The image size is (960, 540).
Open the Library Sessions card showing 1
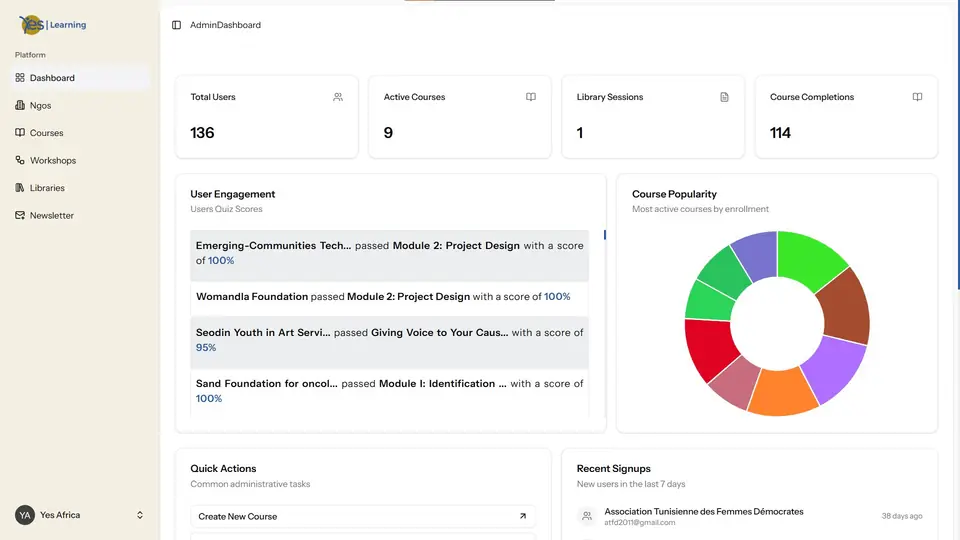653,116
